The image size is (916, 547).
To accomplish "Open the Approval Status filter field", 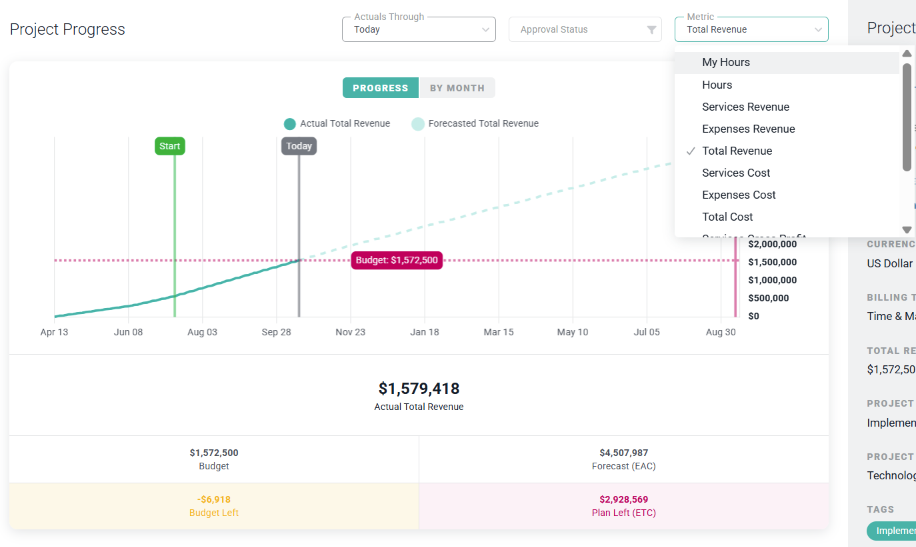I will point(585,29).
